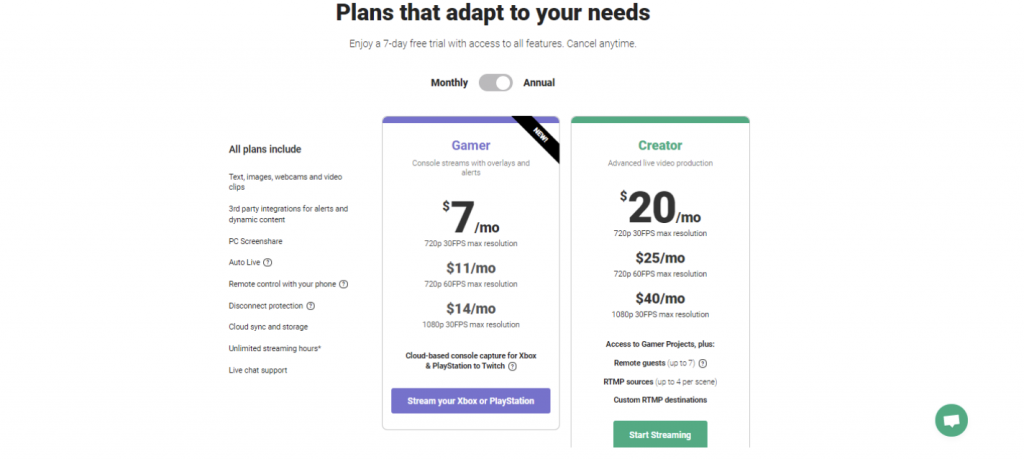Toggle the Monthly/Annual billing switch
This screenshot has width=1024, height=459.
pos(495,82)
